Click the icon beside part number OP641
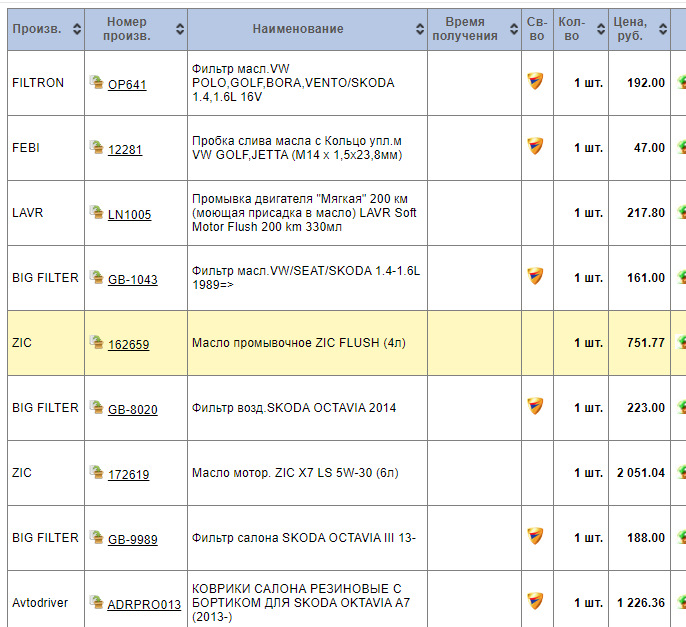The image size is (686, 627). coord(96,82)
